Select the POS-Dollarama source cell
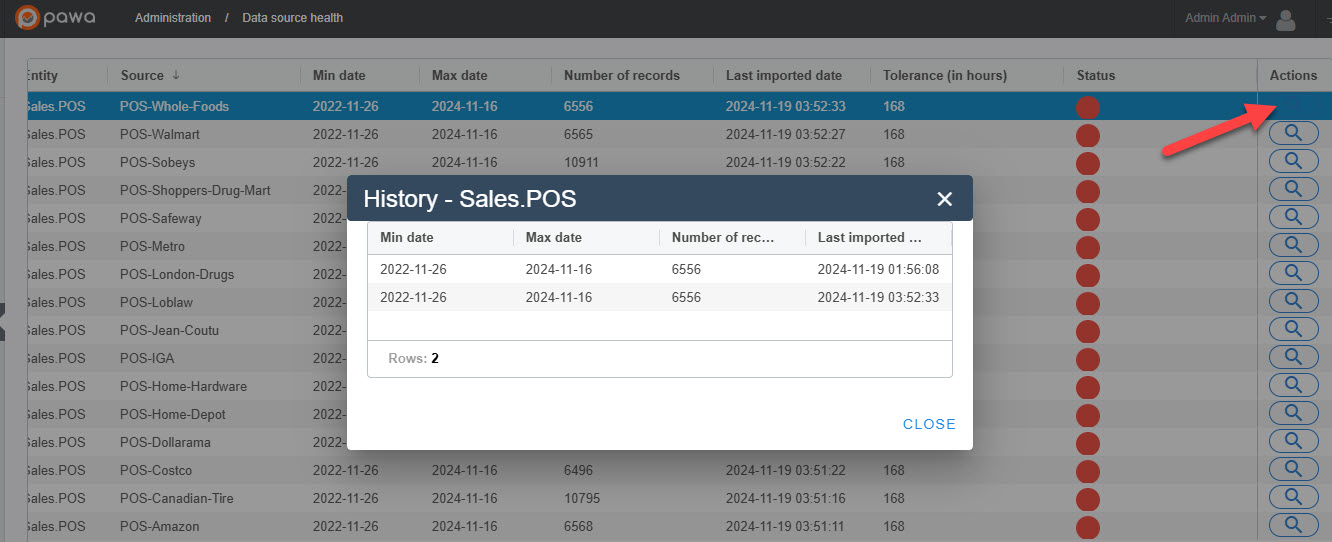 (x=165, y=442)
